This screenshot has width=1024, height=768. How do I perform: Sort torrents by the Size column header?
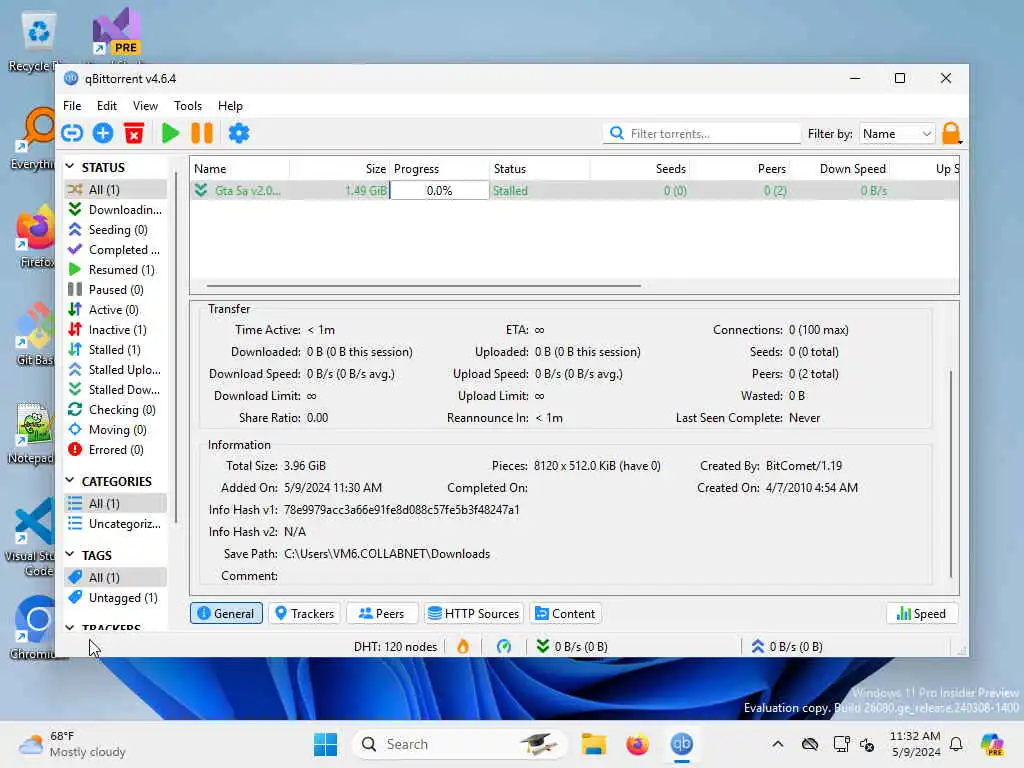click(x=340, y=168)
